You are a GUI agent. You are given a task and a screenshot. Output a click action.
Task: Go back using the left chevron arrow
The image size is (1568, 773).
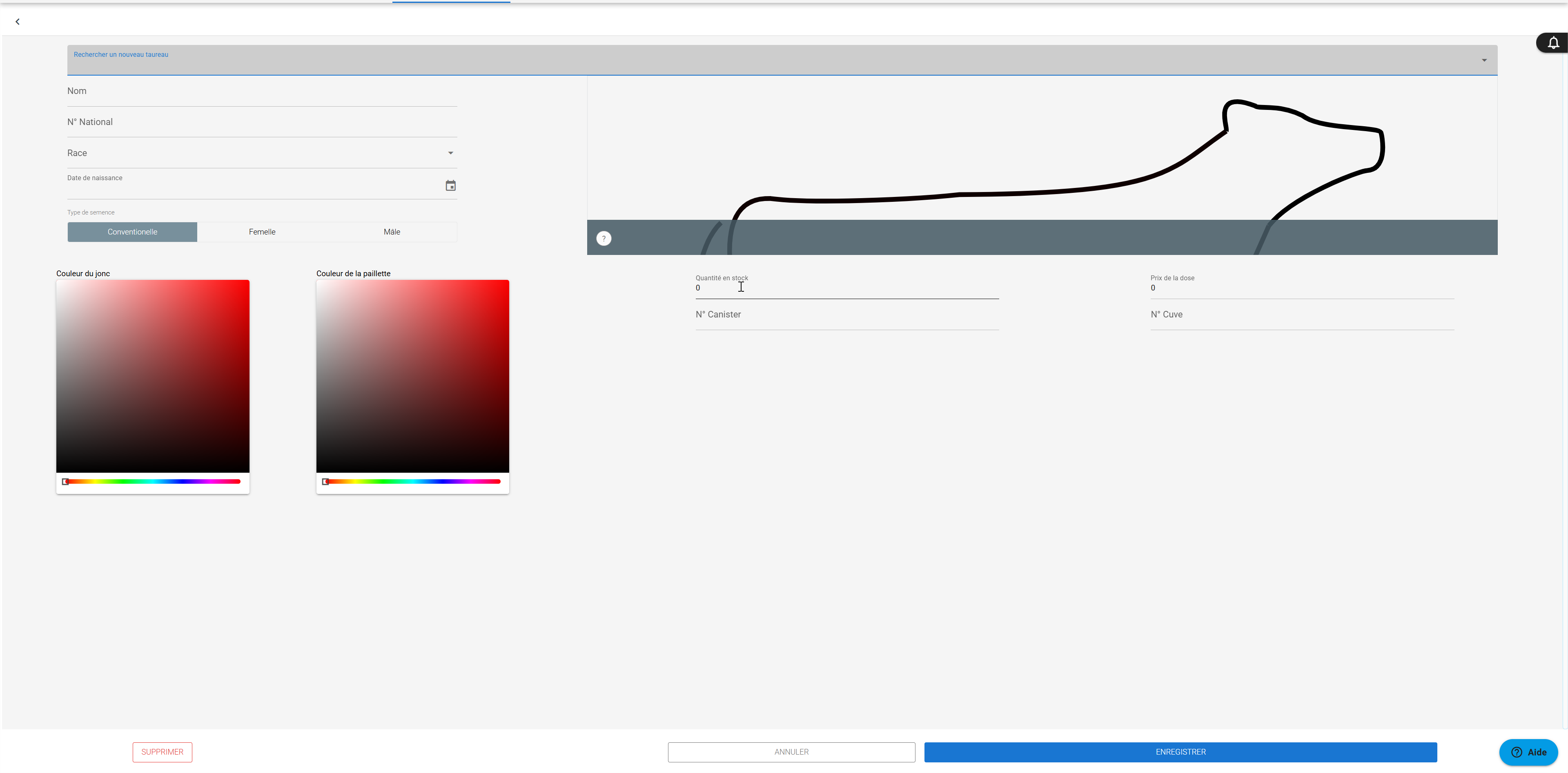click(x=18, y=22)
